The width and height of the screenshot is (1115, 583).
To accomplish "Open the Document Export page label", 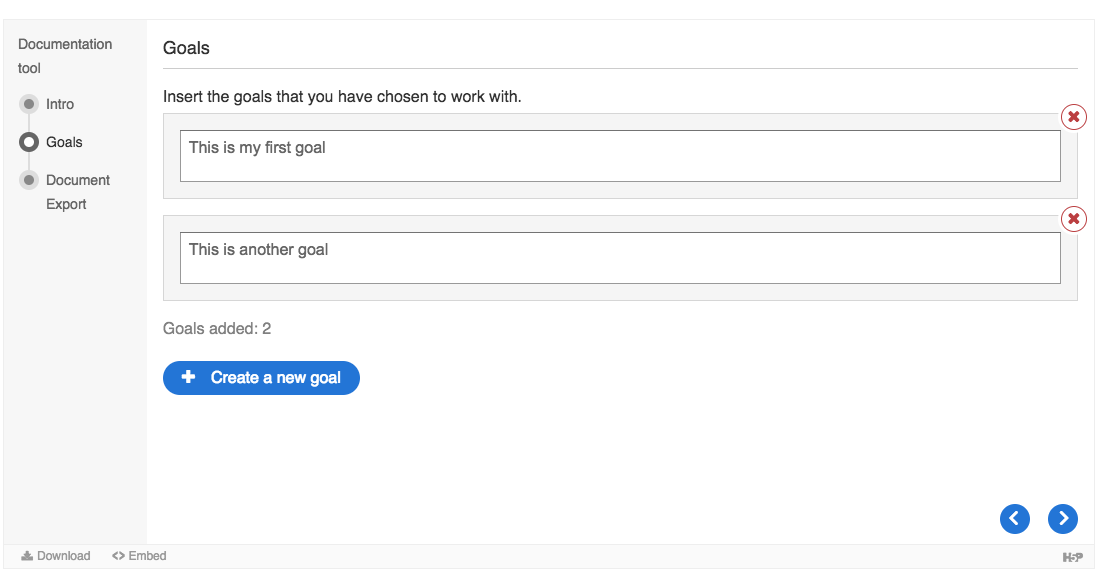I will [78, 192].
